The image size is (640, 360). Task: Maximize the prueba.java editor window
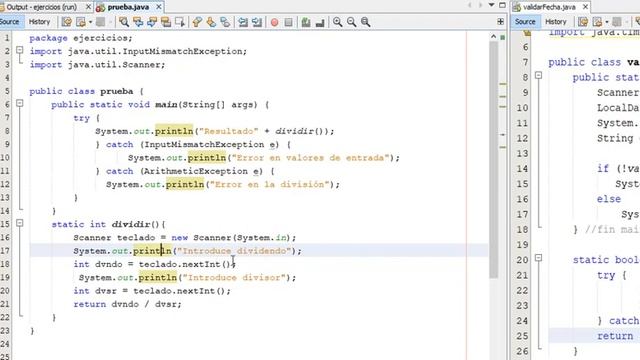pos(502,5)
